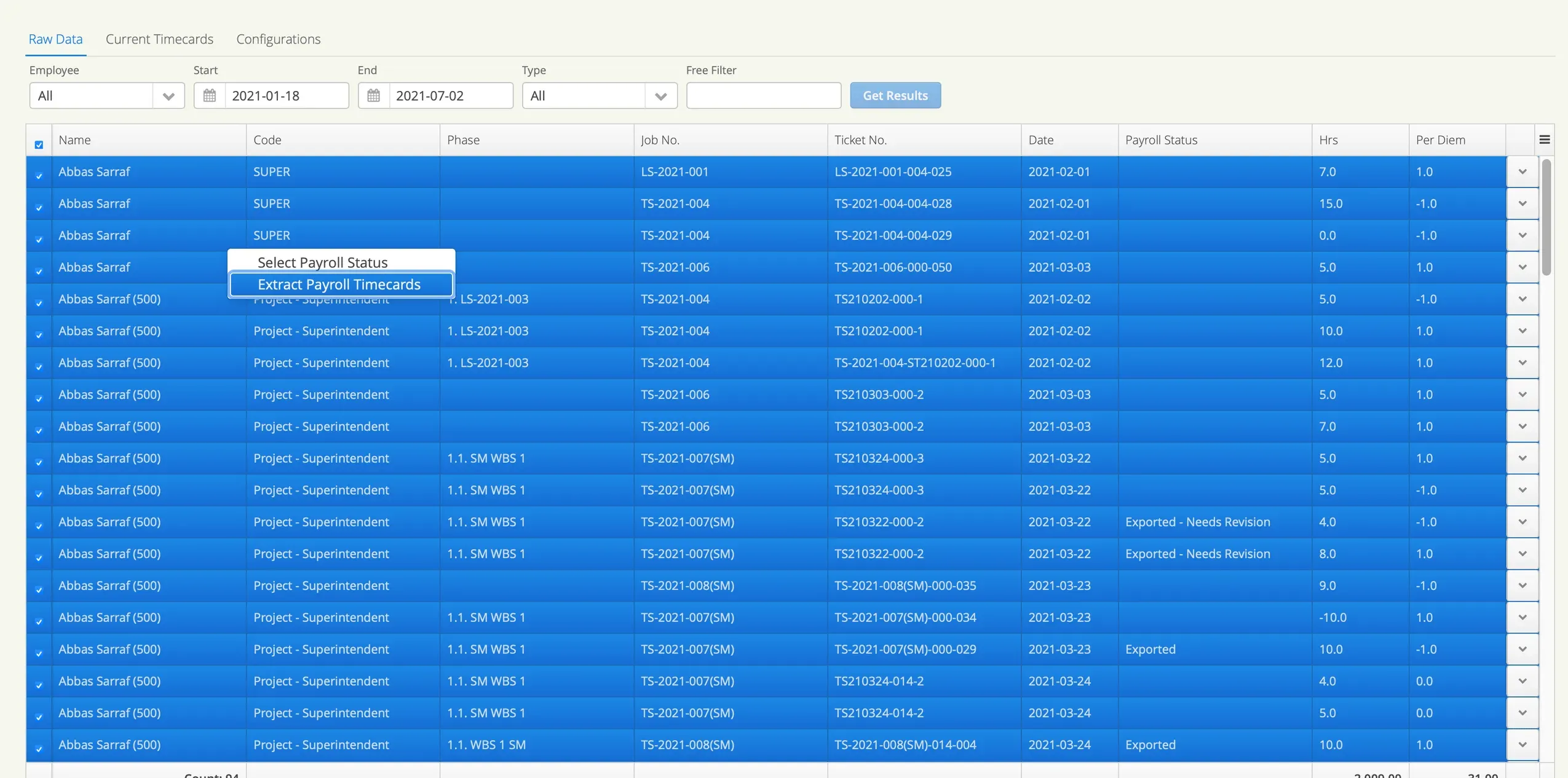Screen dimensions: 1568x778
Task: Open the column options hamburger menu
Action: pos(1545,139)
